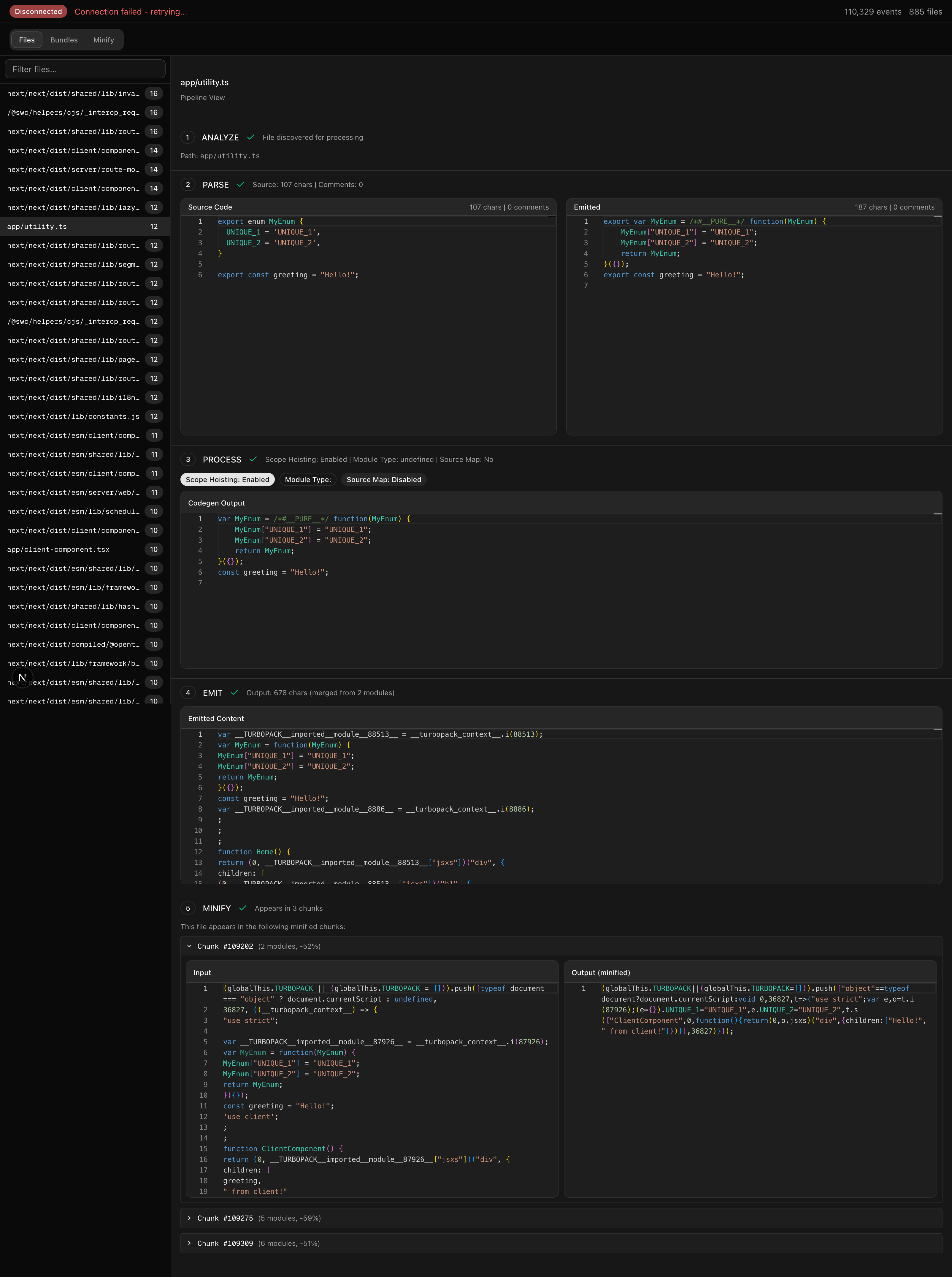Switch to the Bundles tab
Image resolution: width=952 pixels, height=1277 pixels.
pos(64,40)
